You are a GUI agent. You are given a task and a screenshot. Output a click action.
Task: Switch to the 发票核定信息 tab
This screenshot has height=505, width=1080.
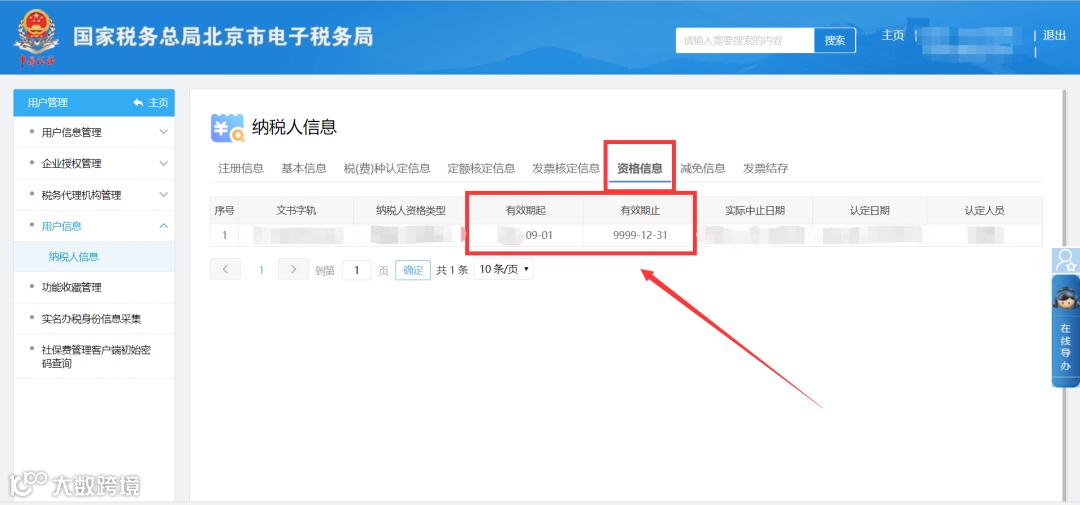pyautogui.click(x=566, y=168)
